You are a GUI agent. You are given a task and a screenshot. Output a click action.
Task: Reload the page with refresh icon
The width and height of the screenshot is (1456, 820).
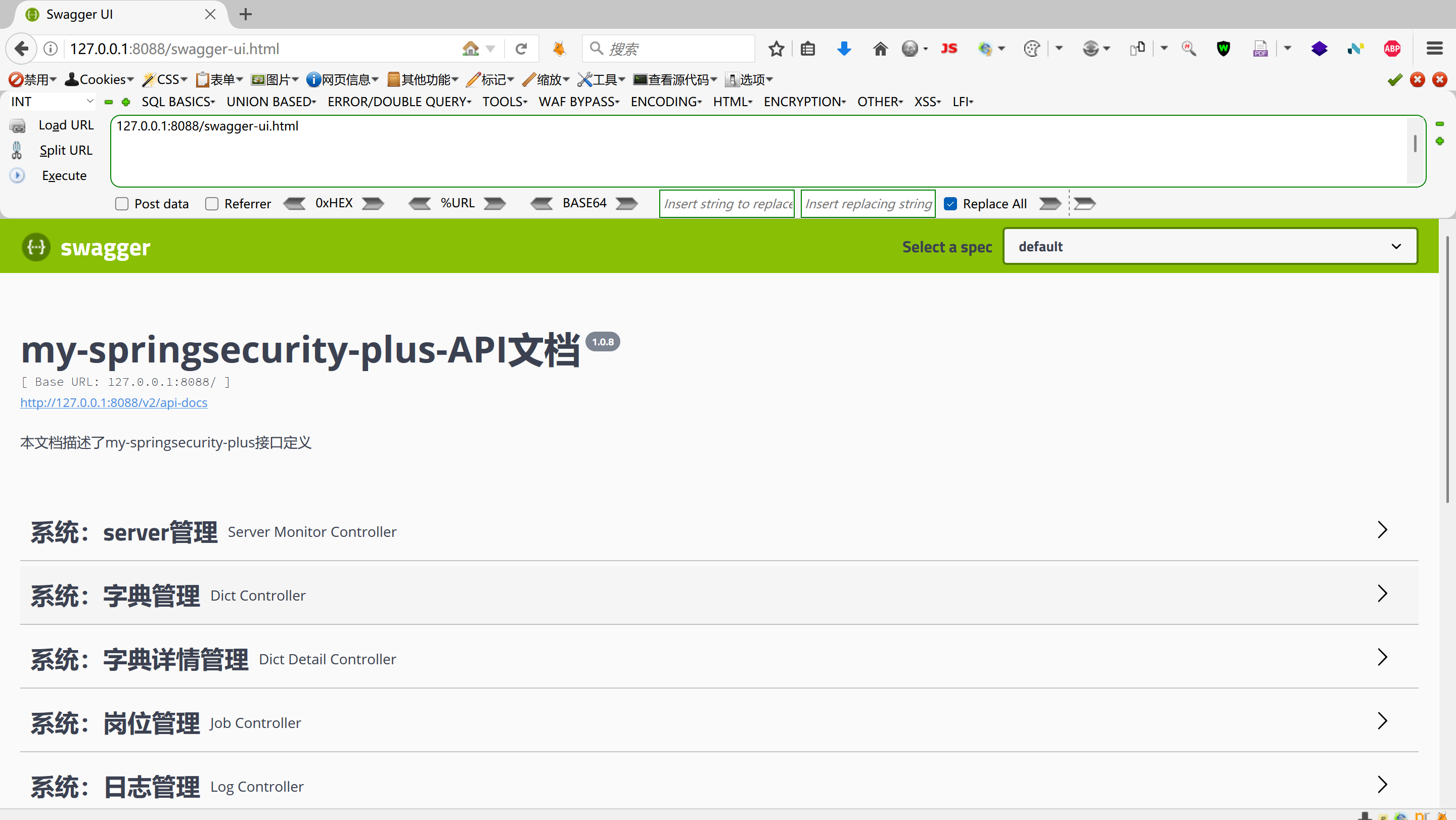(521, 49)
